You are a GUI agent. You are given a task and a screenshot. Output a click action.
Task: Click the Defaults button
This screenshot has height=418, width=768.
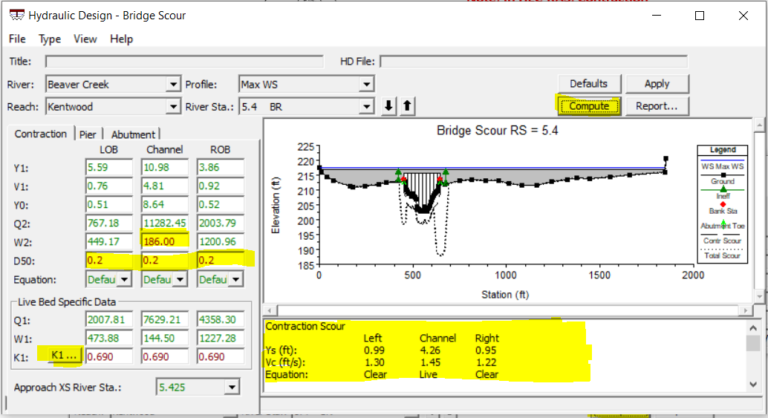coord(589,84)
